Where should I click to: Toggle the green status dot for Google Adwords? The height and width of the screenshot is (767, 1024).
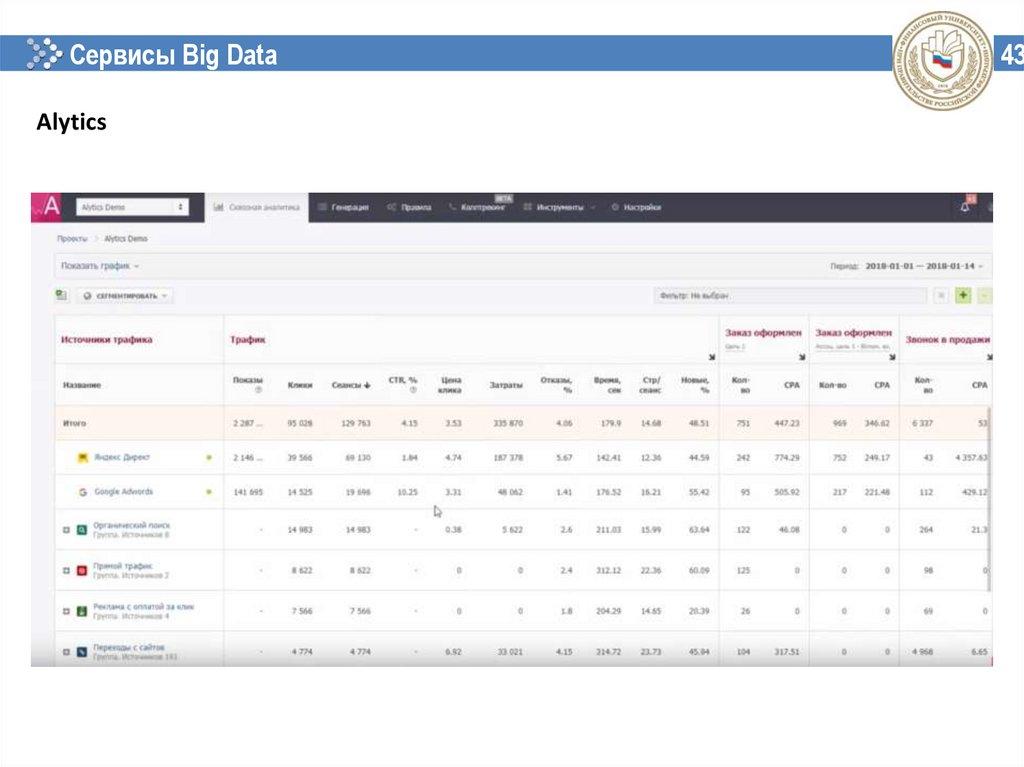(x=209, y=492)
